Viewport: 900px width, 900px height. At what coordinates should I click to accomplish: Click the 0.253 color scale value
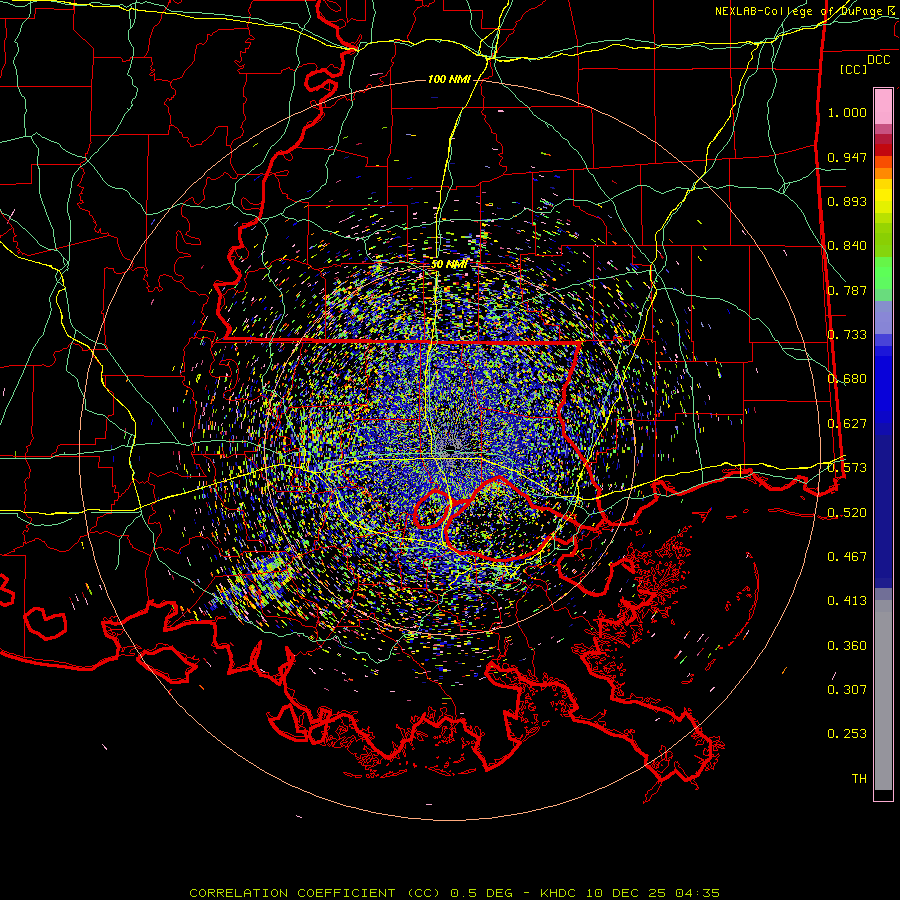(847, 734)
